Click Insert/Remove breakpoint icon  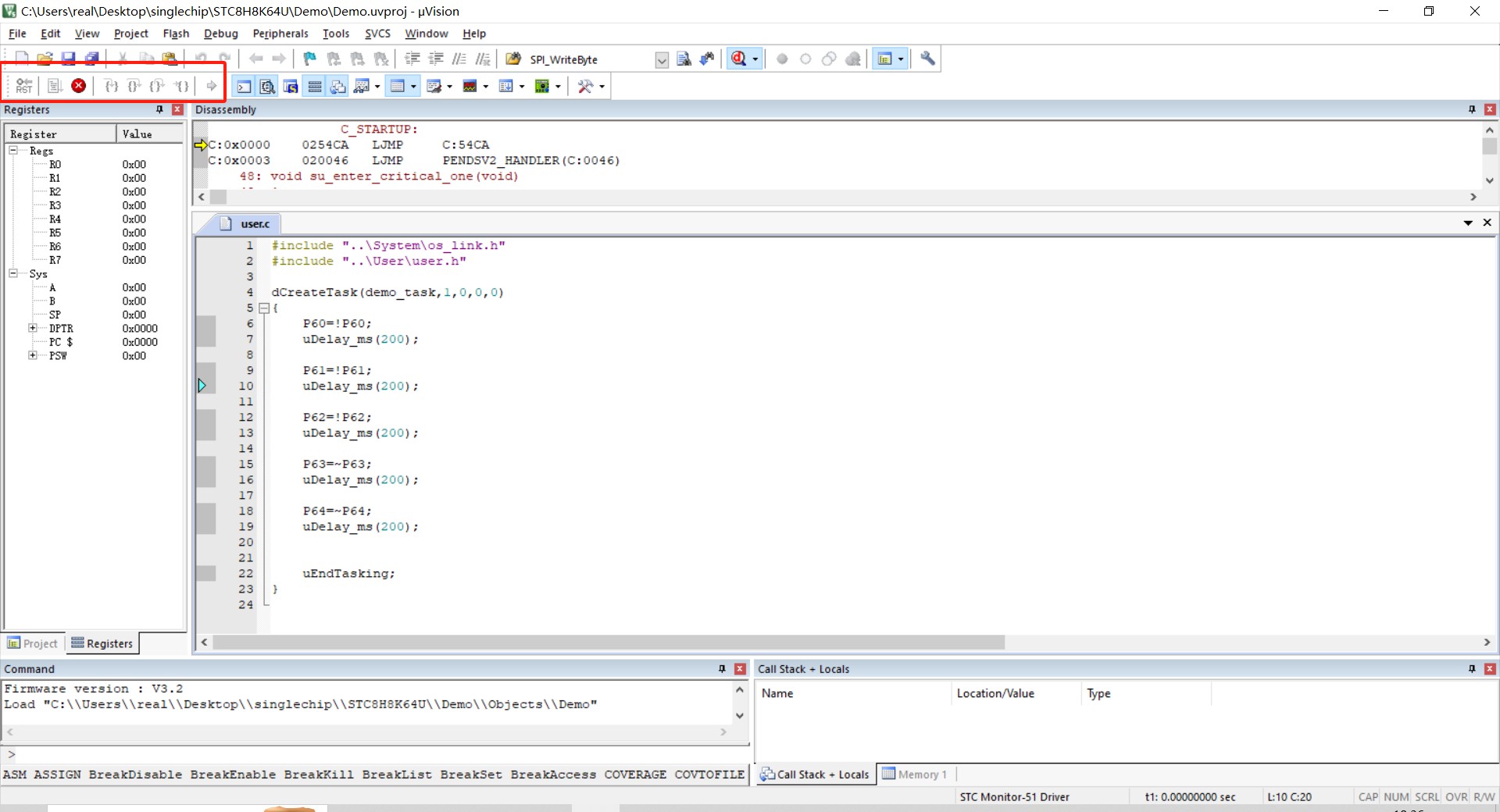click(x=782, y=59)
